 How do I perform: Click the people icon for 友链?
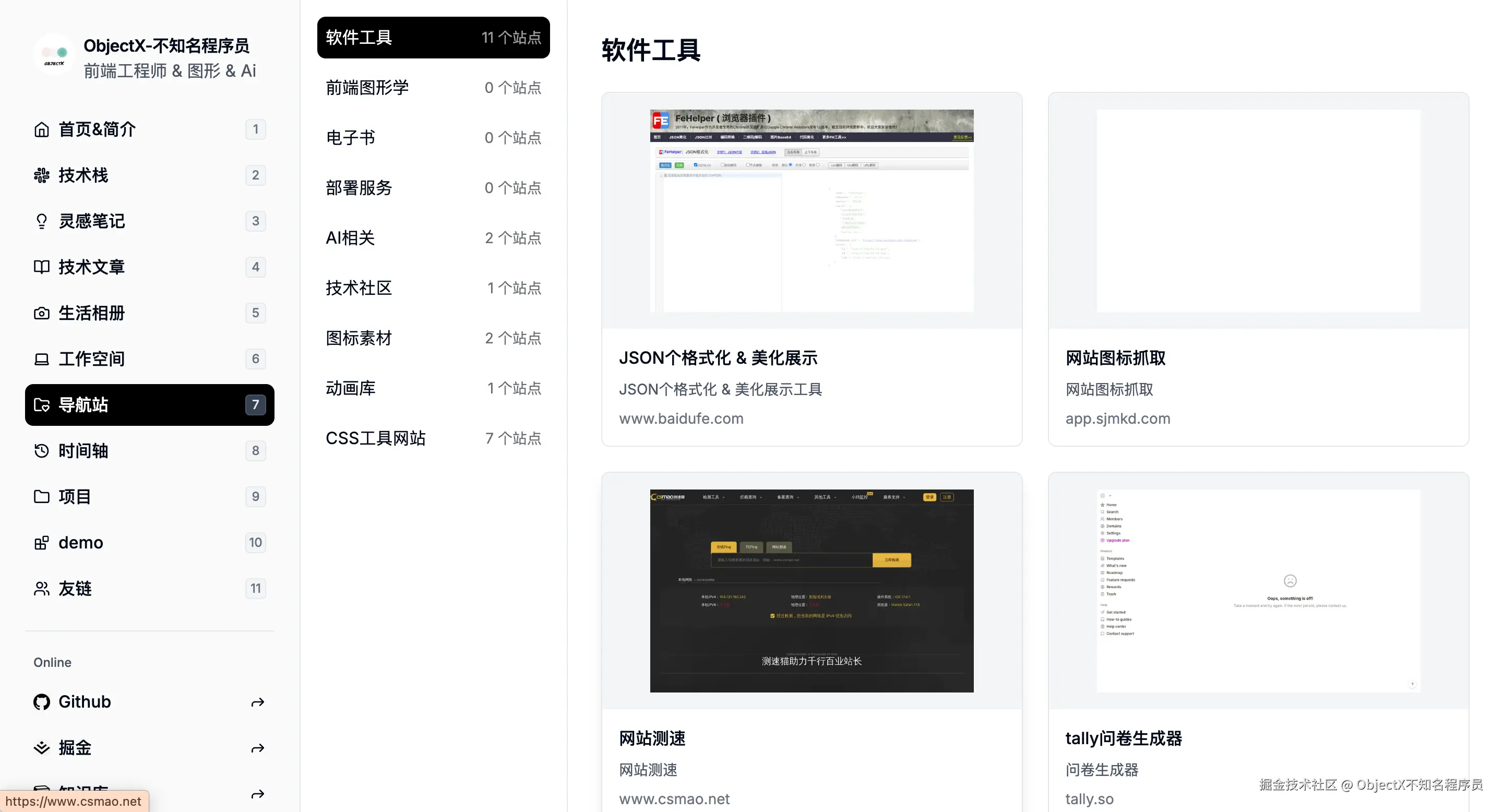[x=41, y=589]
